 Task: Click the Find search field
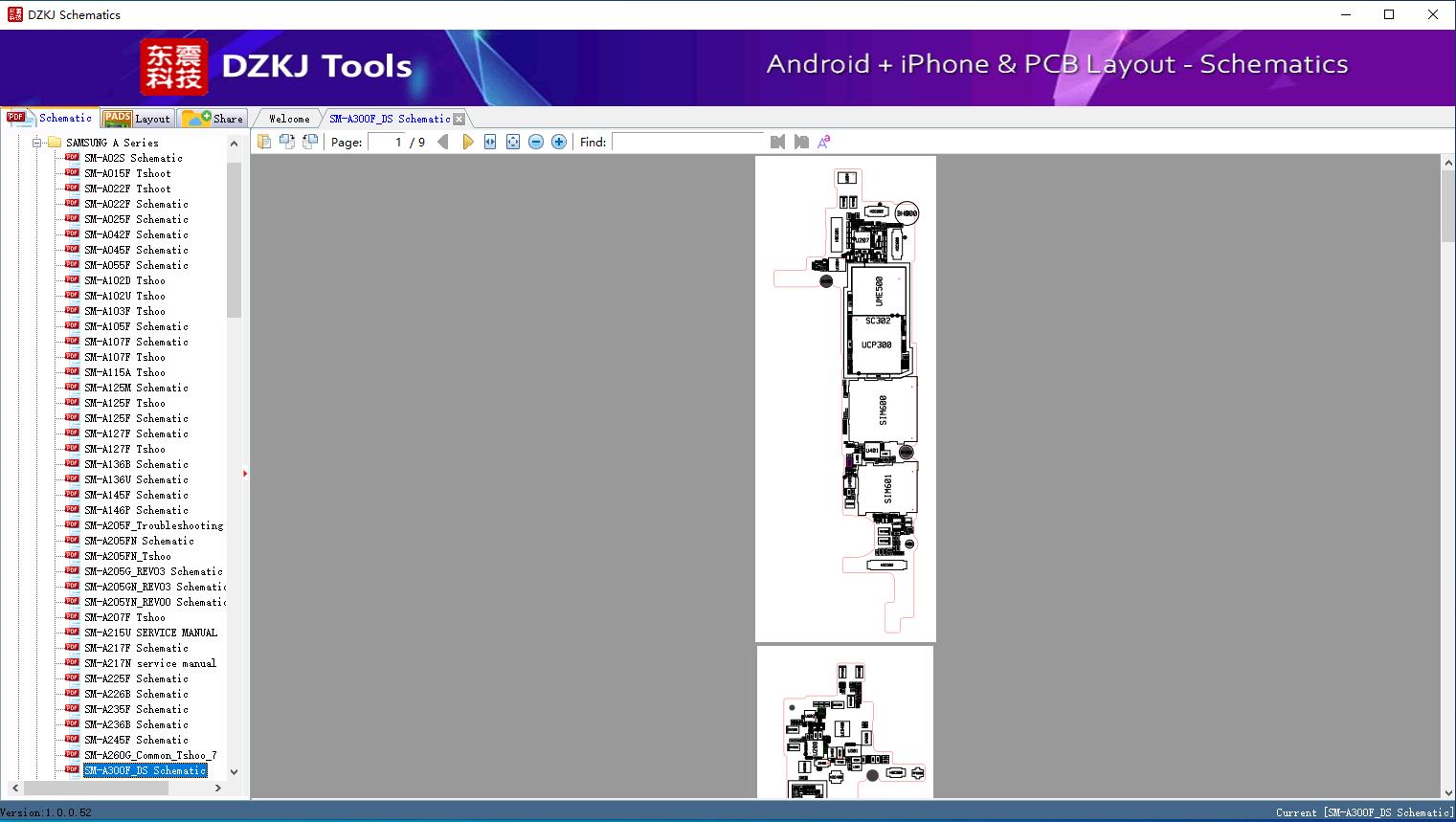688,142
